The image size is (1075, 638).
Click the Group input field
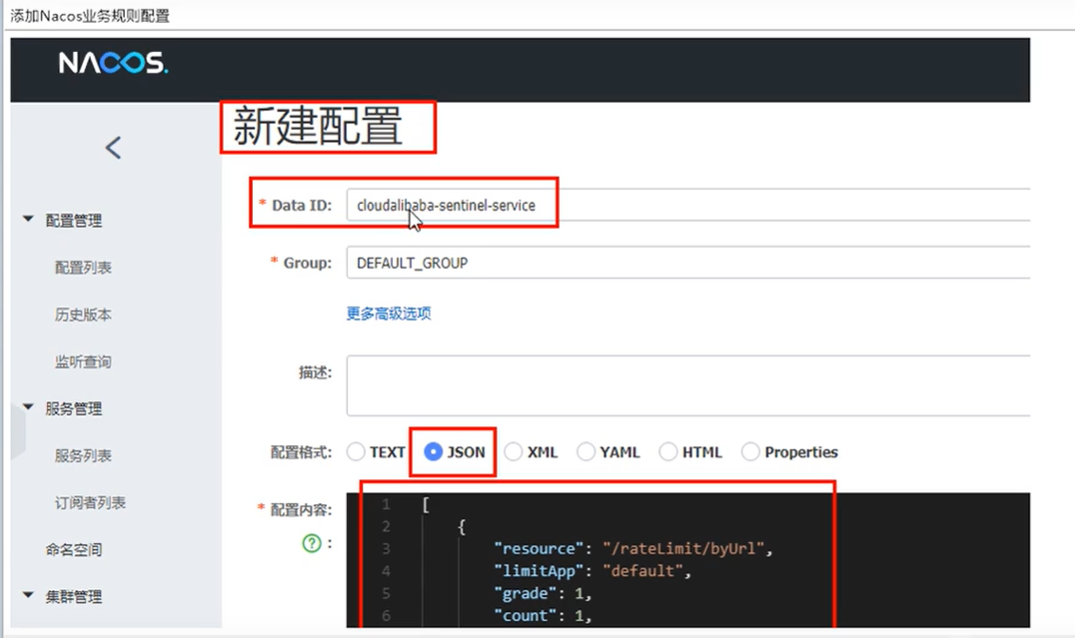pyautogui.click(x=688, y=262)
